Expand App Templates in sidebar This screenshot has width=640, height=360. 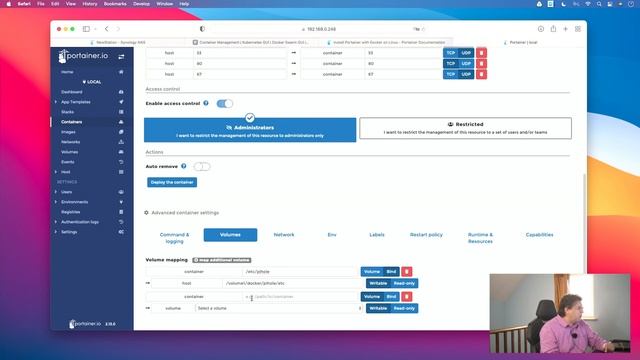pos(56,102)
